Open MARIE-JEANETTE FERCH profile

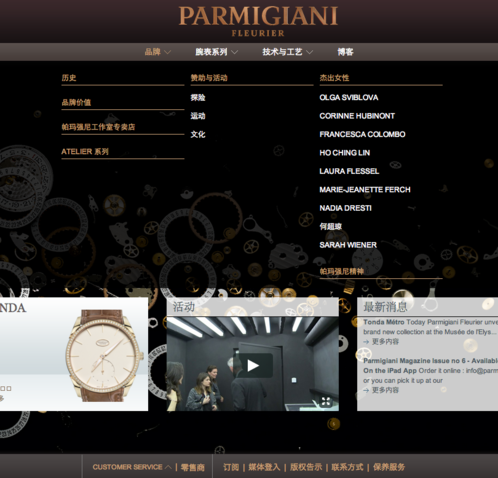tap(365, 190)
